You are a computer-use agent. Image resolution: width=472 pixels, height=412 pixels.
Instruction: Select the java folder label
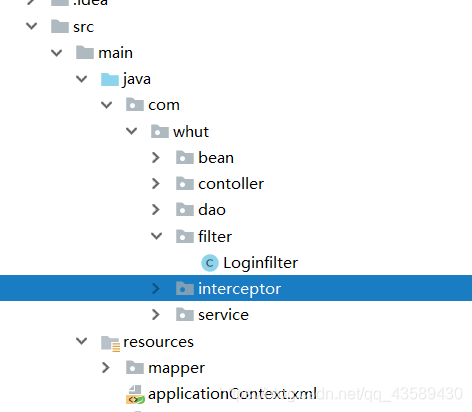pos(137,79)
